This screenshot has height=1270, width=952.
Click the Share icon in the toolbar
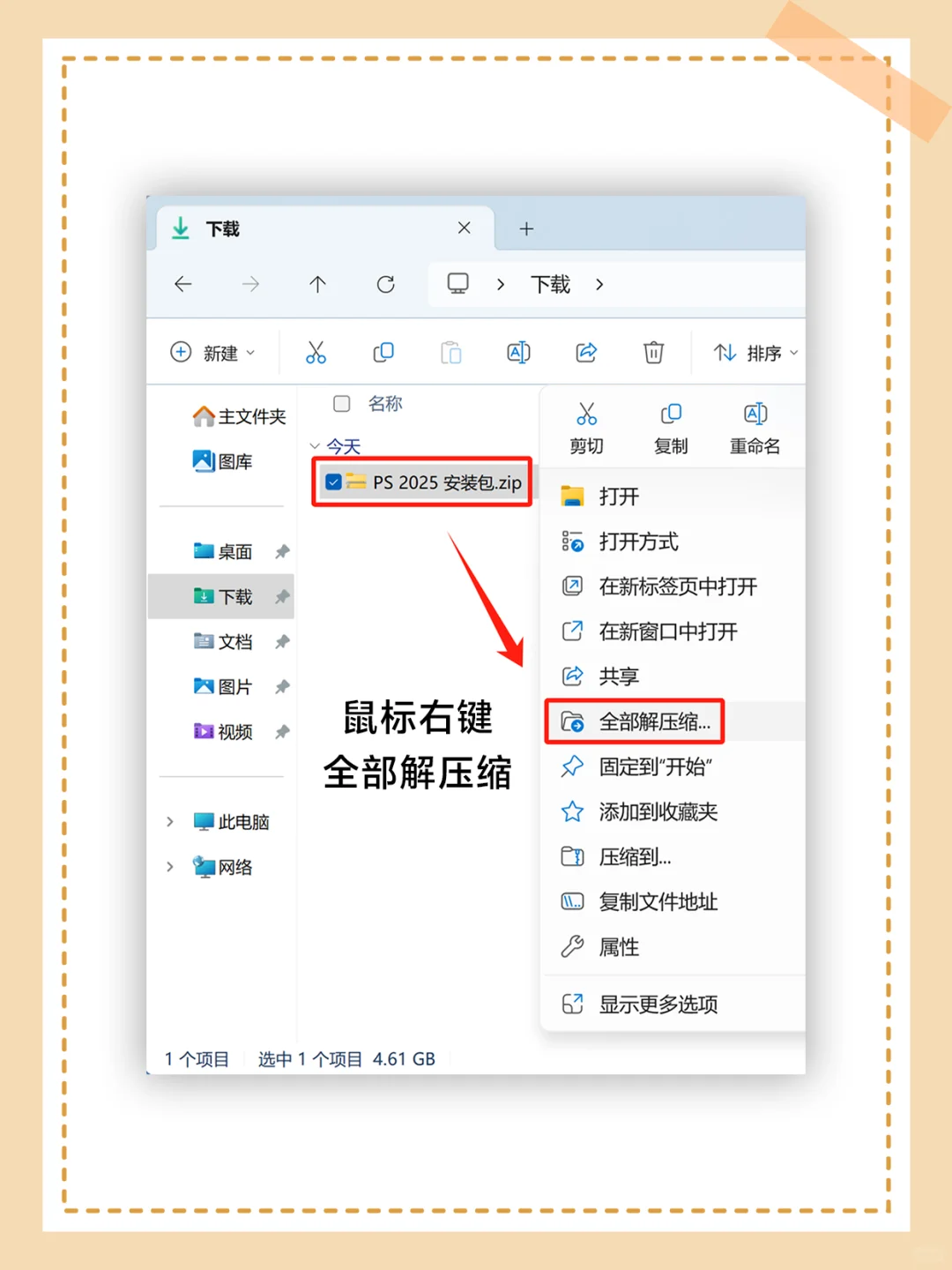point(585,352)
